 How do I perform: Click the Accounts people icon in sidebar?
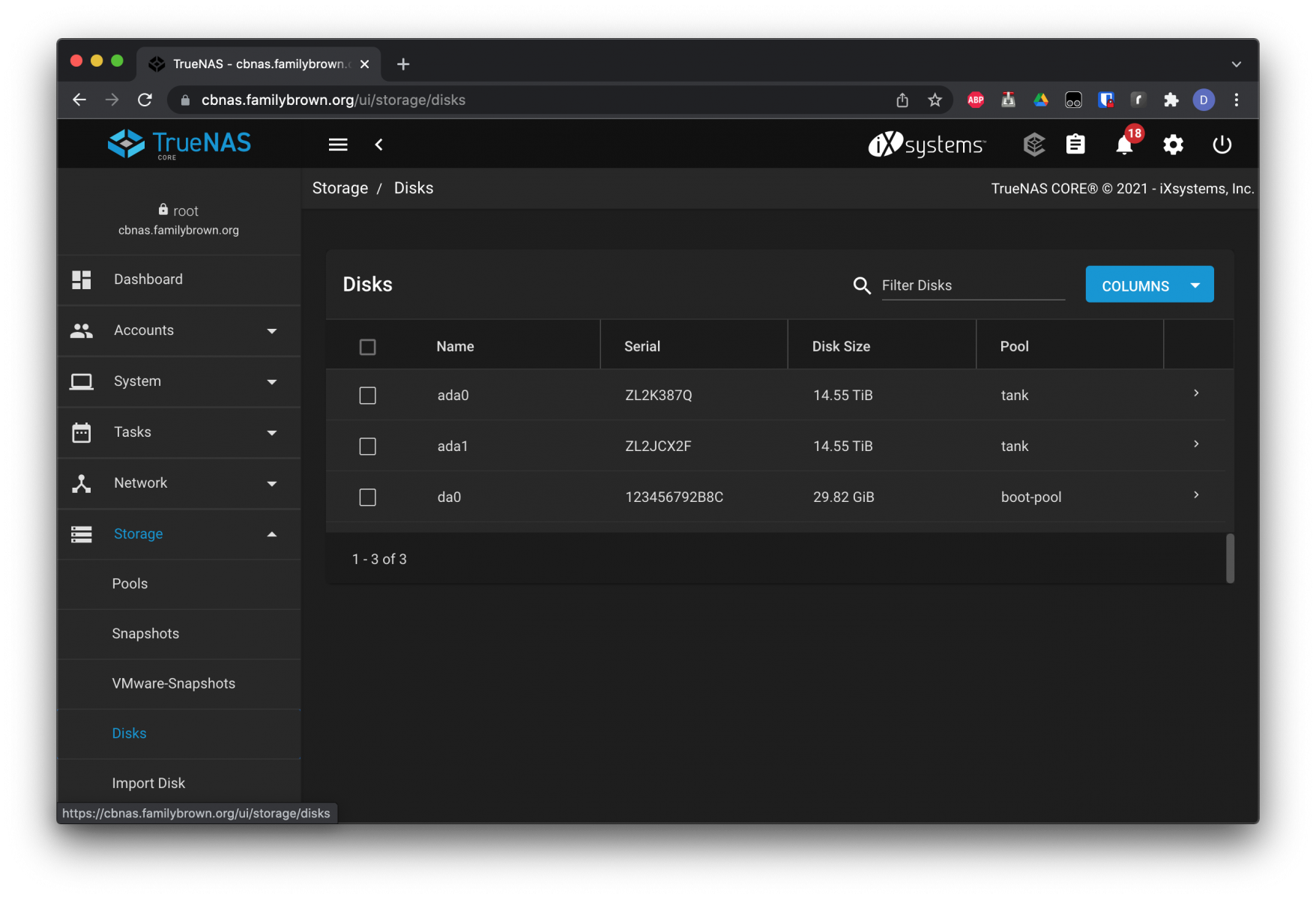(82, 330)
